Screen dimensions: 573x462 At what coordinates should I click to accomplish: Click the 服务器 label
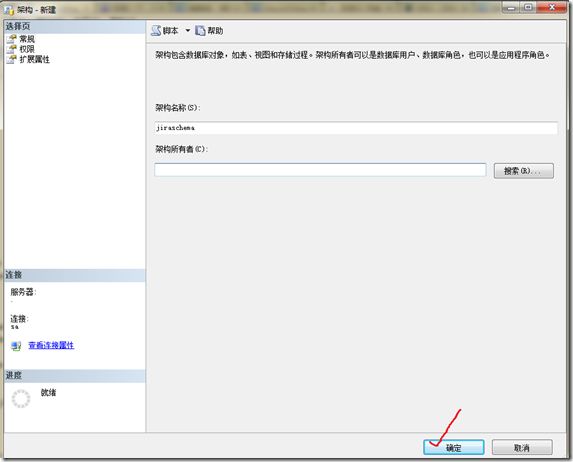23,292
